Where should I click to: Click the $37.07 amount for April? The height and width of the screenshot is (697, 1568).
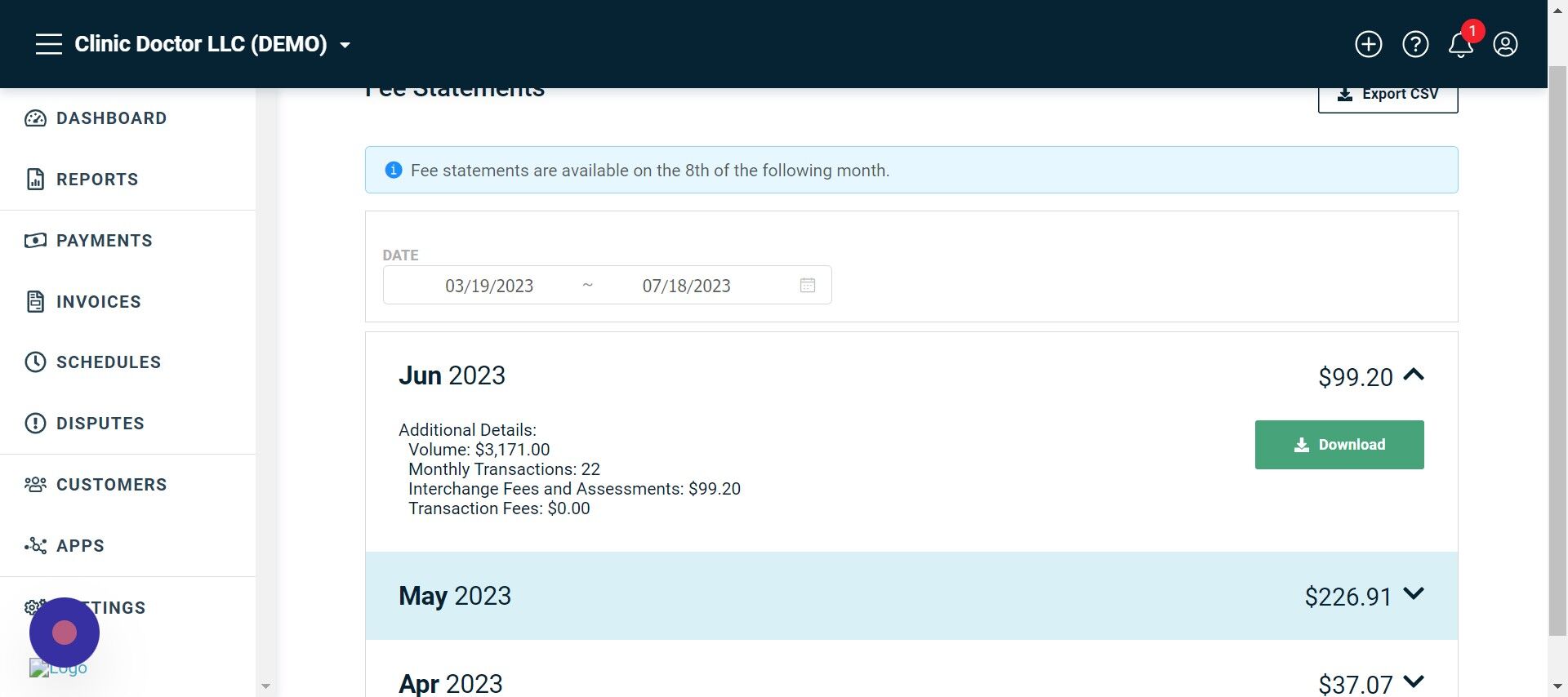1356,685
